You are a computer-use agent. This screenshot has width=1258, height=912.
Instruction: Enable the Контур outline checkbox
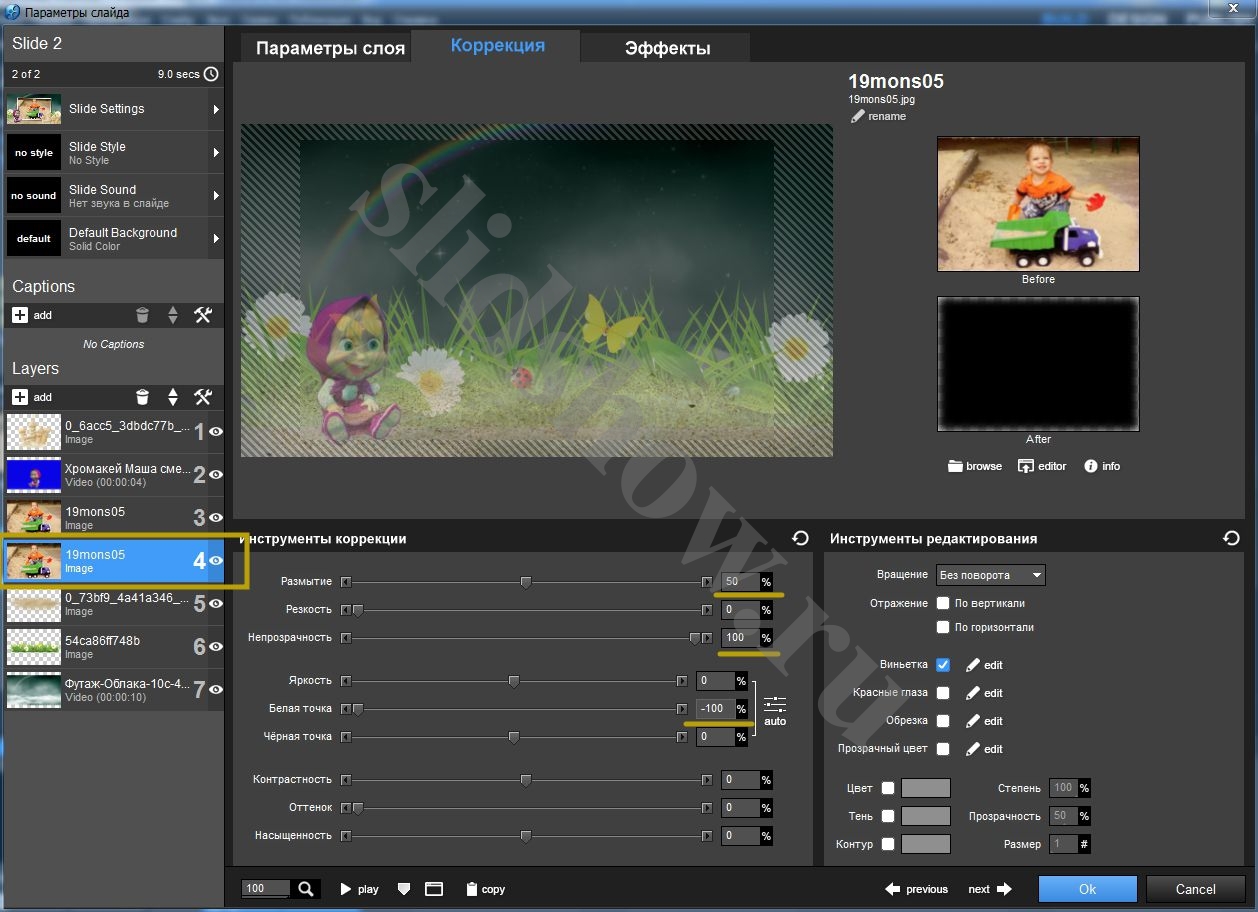tap(888, 844)
